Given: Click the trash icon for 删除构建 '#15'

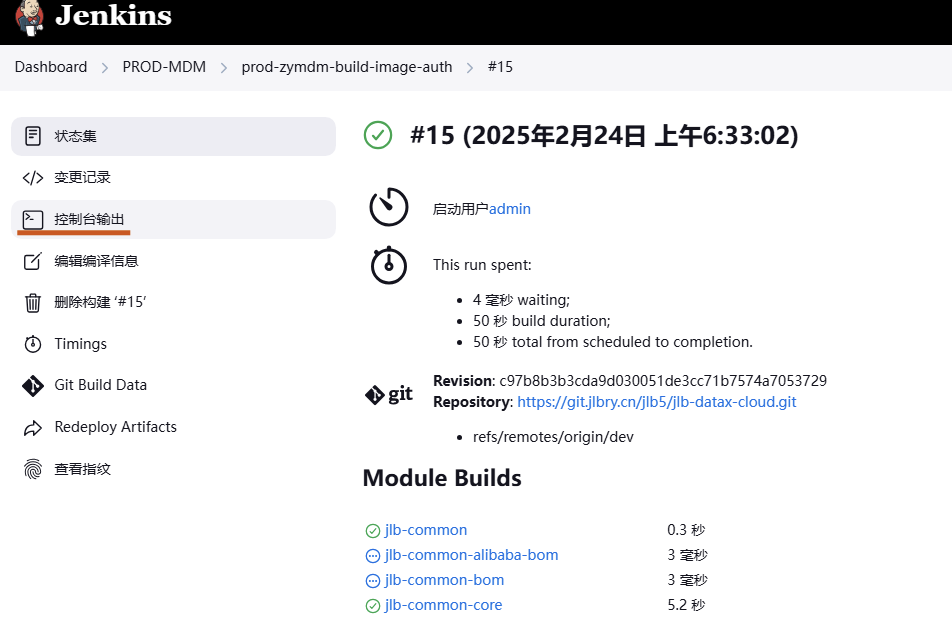Looking at the screenshot, I should click(x=33, y=302).
